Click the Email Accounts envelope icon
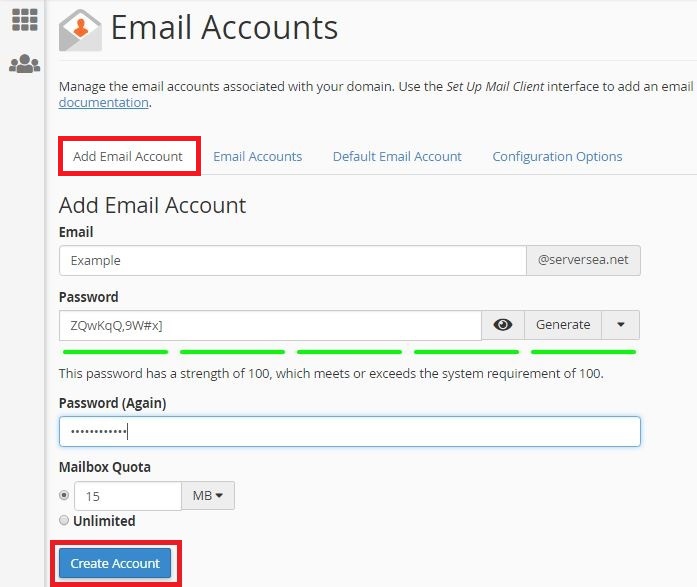This screenshot has width=697, height=587. click(80, 30)
